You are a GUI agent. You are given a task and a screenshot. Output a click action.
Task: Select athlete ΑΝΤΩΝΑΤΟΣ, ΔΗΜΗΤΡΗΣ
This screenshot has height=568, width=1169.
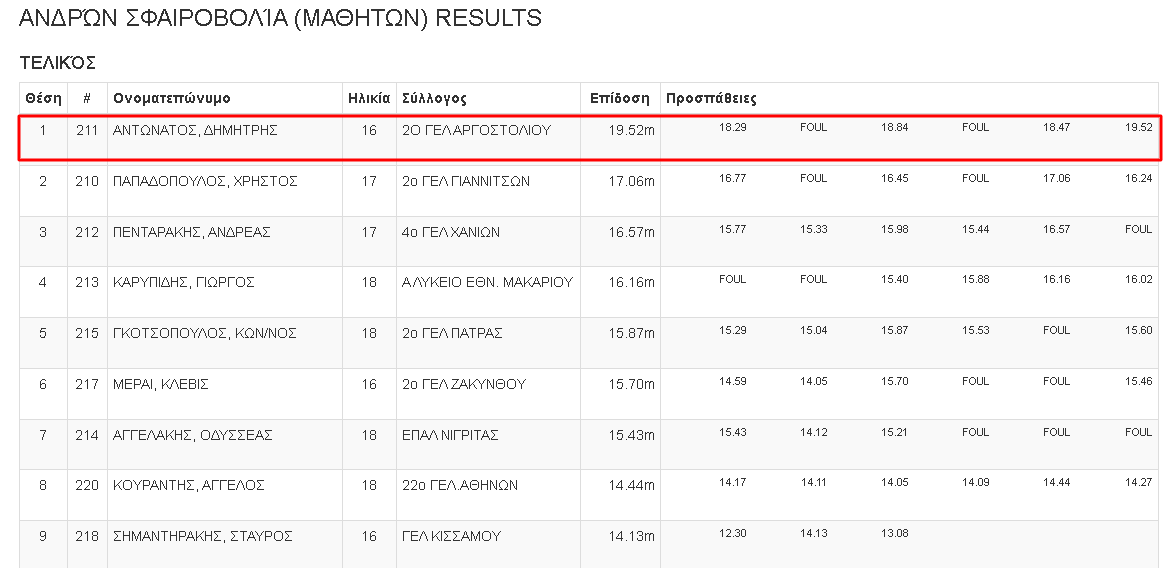pos(195,130)
